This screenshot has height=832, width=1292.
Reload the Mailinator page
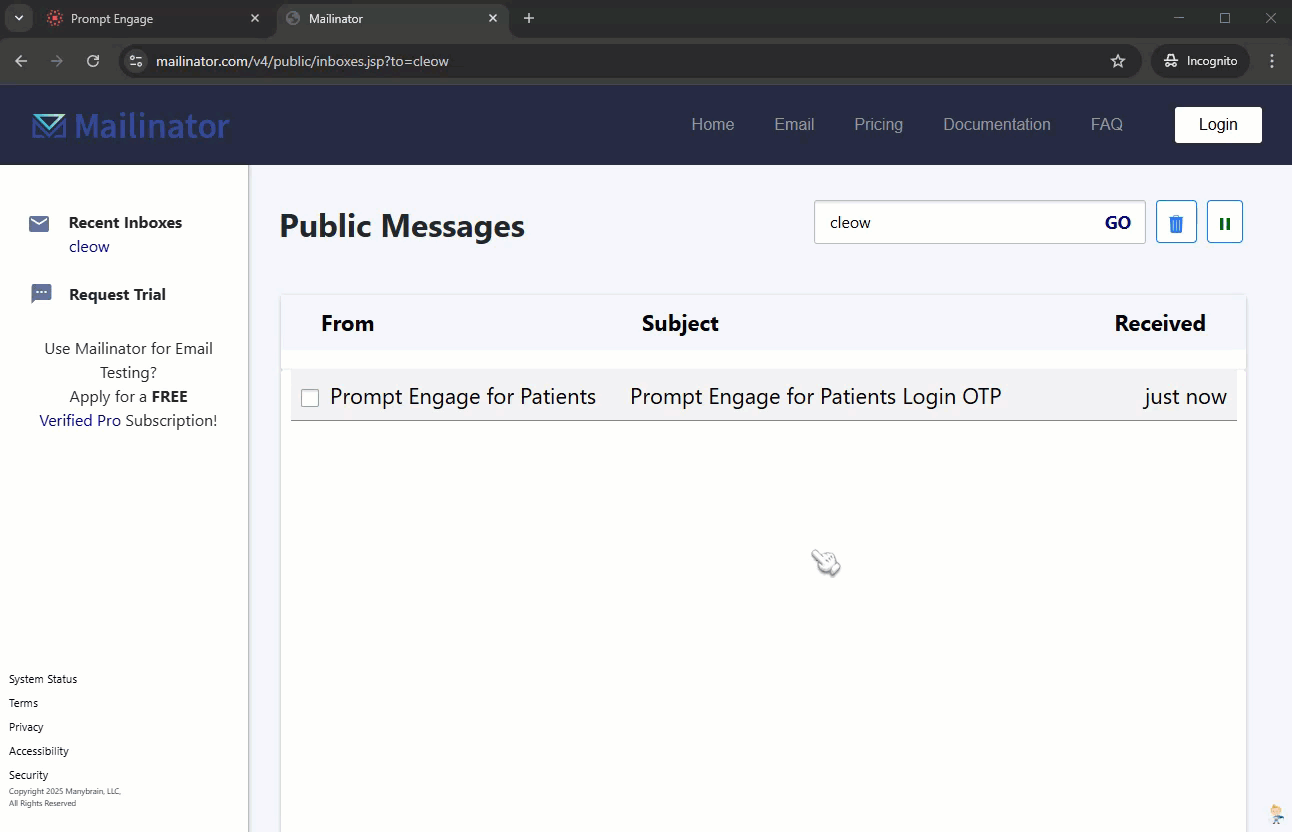tap(93, 61)
